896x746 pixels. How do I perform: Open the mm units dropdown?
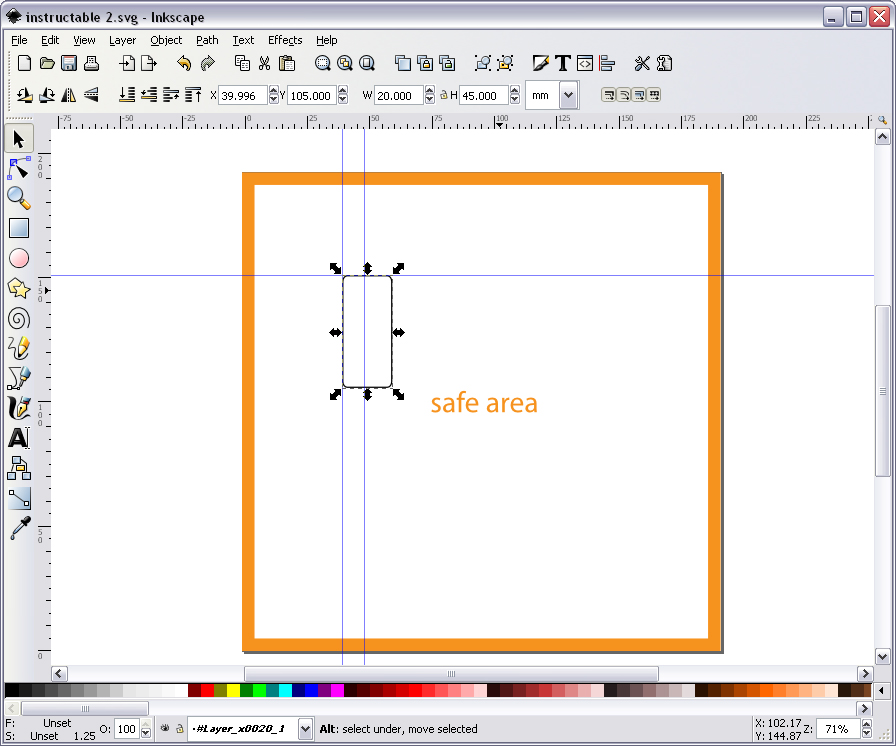tap(568, 95)
